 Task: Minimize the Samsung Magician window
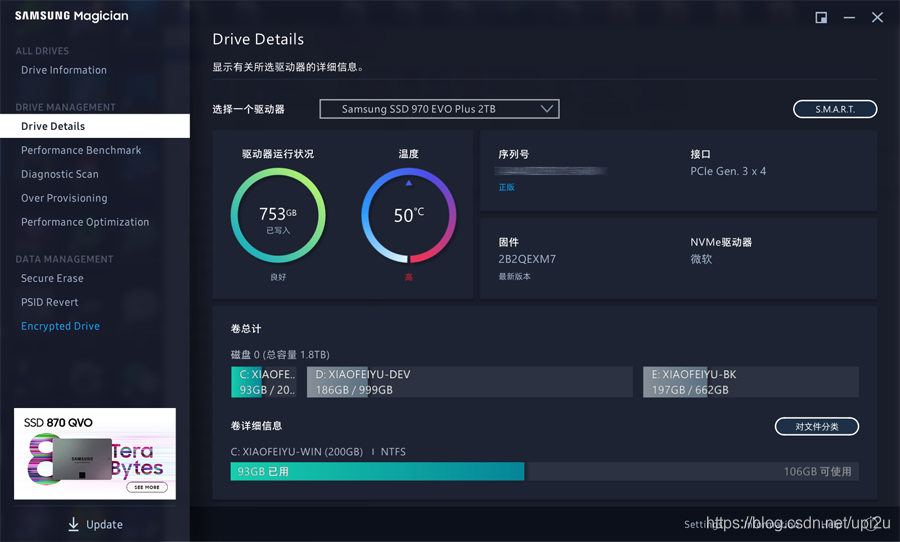coord(849,18)
